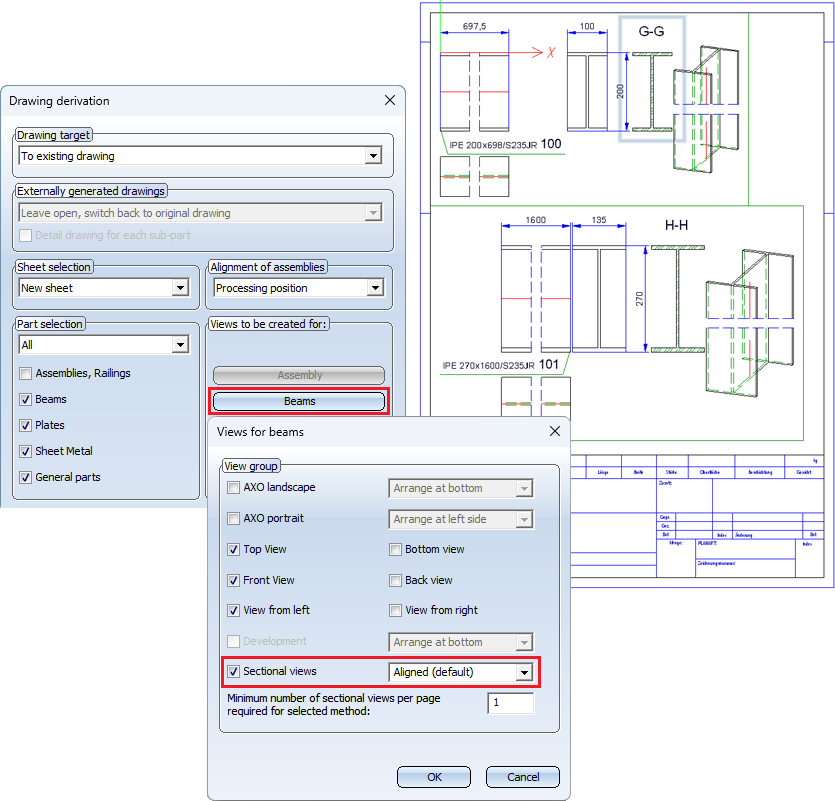Close the Drawing derivation dialog

click(x=390, y=100)
